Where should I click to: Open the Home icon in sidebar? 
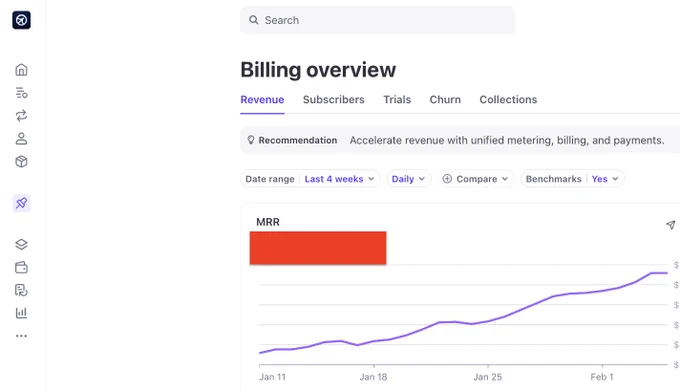click(x=21, y=70)
